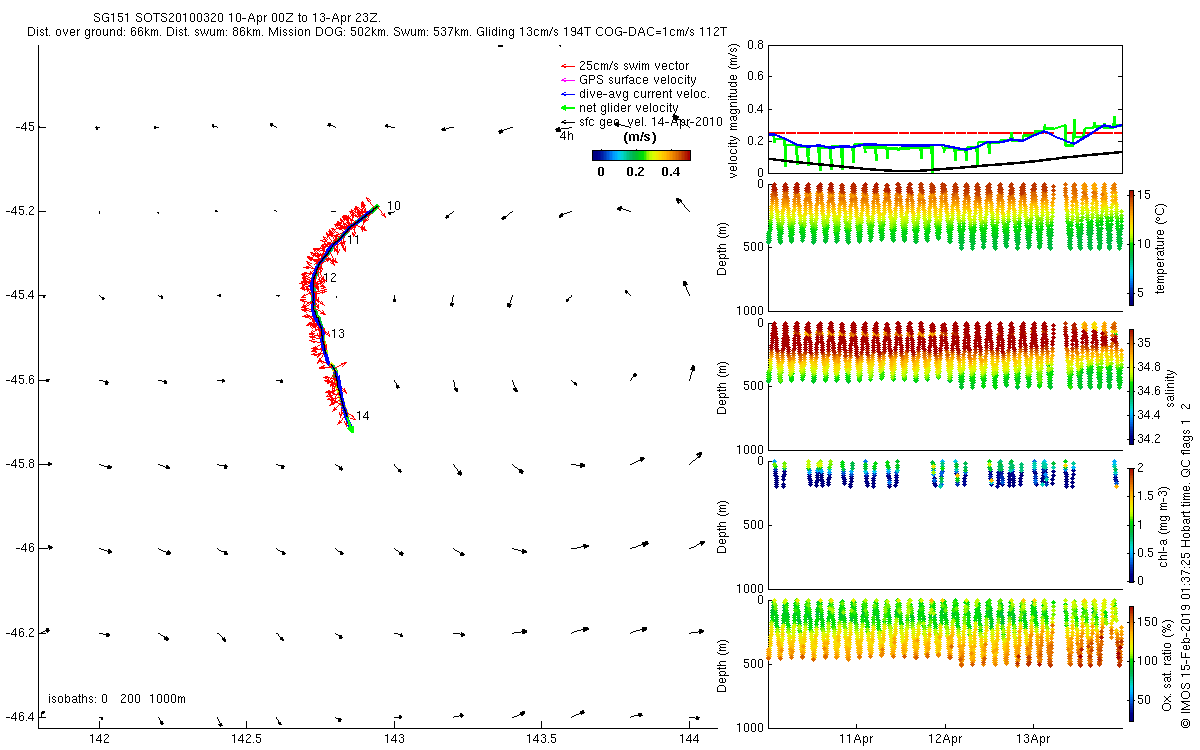Click the '-45.6' latitude tick label
This screenshot has height=750, width=1200.
(x=20, y=380)
